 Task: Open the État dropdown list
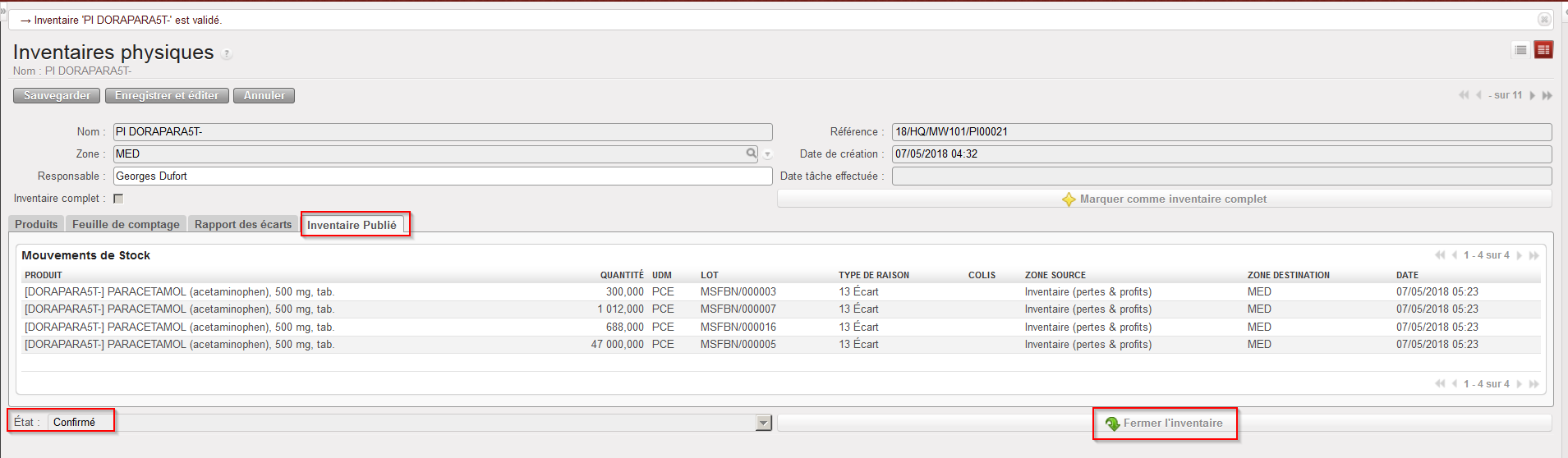pos(764,423)
